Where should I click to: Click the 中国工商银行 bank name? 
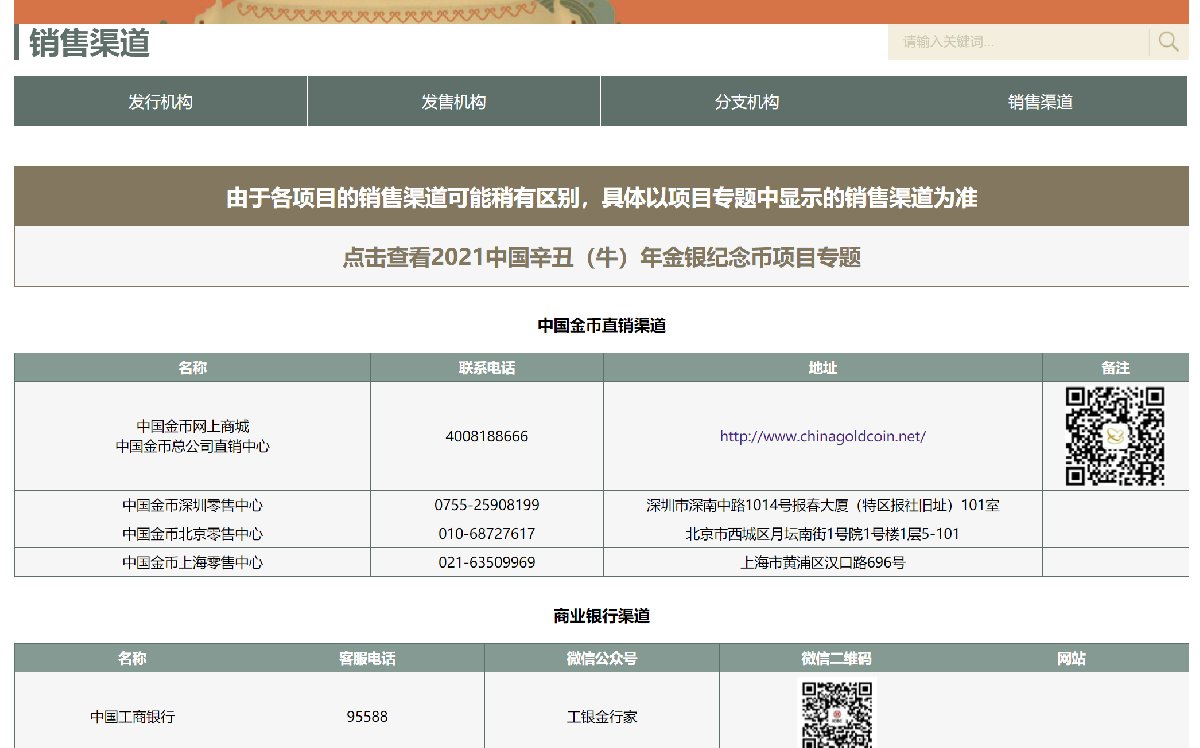(x=133, y=717)
